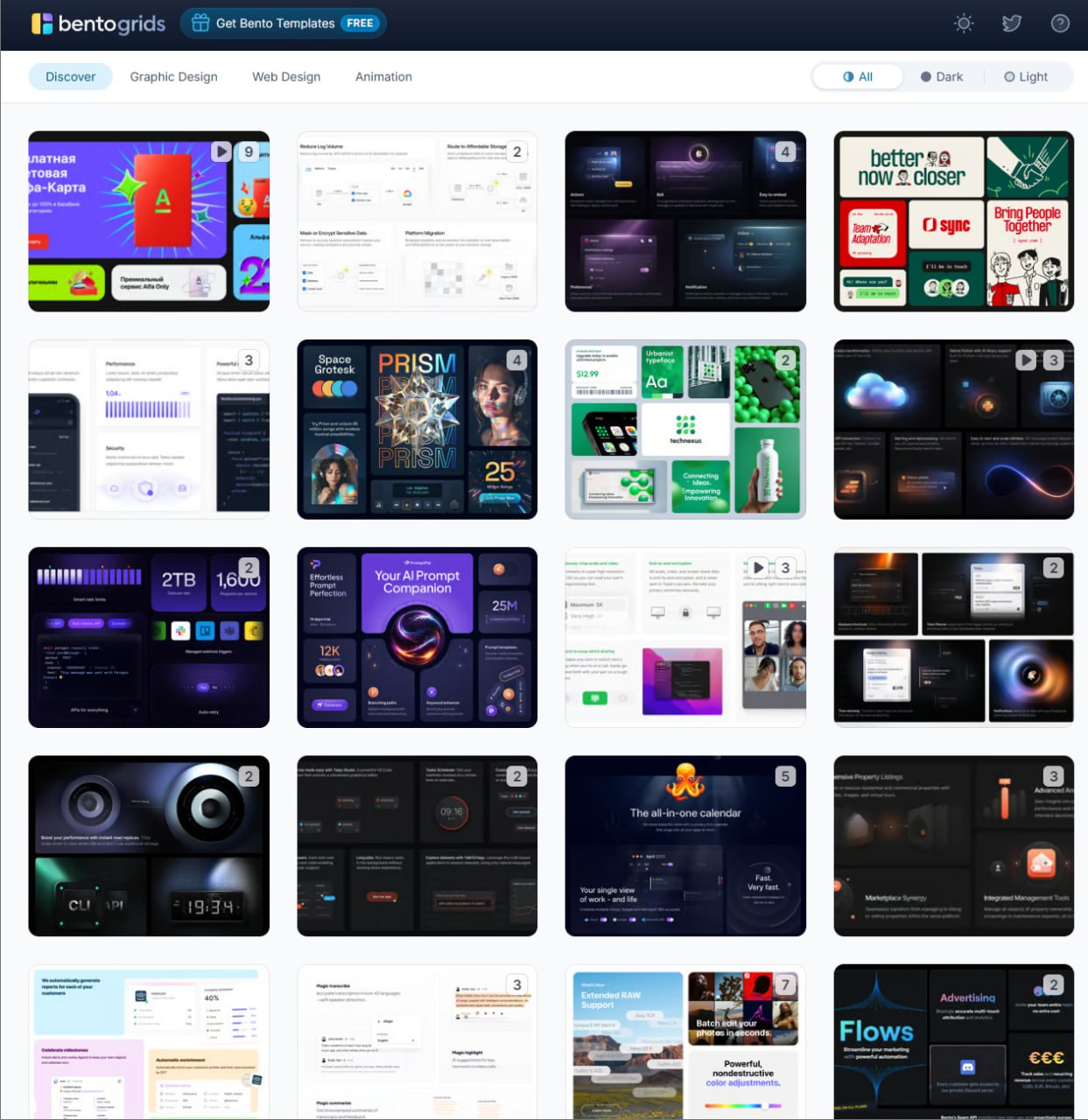Play video on the Alfa card thumbnail
1088x1120 pixels.
point(221,151)
